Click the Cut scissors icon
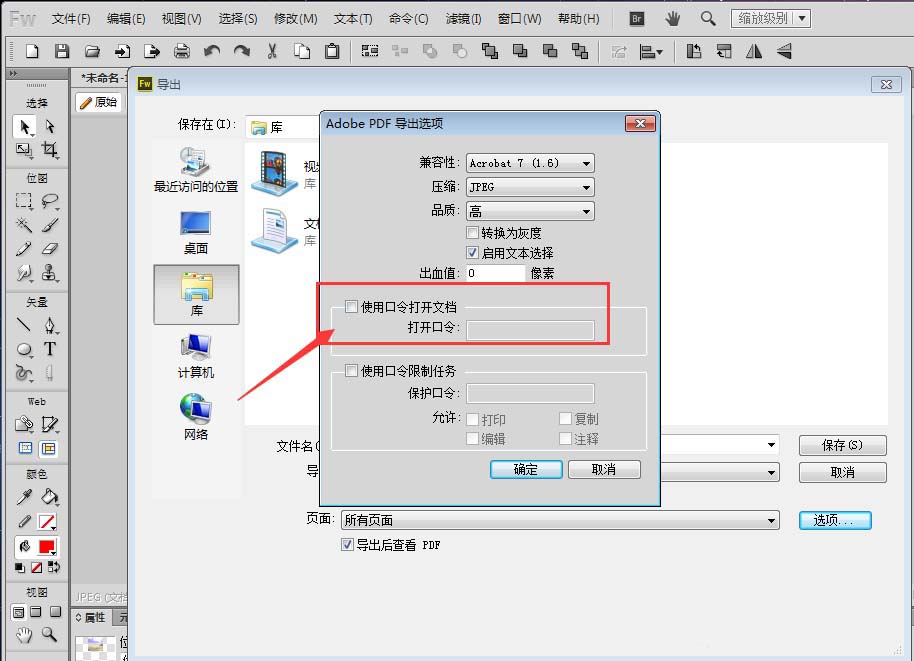The width and height of the screenshot is (914, 661). point(272,51)
